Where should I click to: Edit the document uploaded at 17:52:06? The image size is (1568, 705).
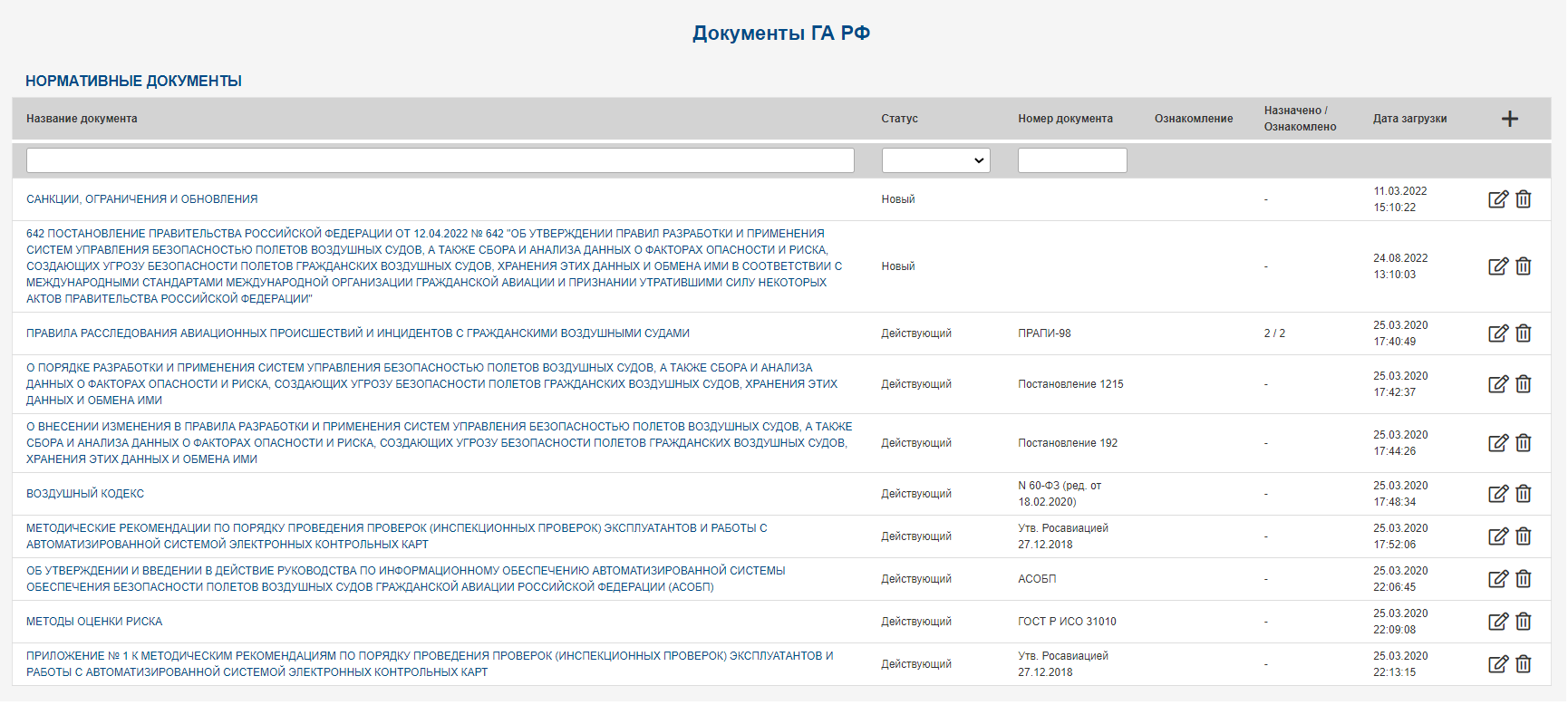[1498, 536]
